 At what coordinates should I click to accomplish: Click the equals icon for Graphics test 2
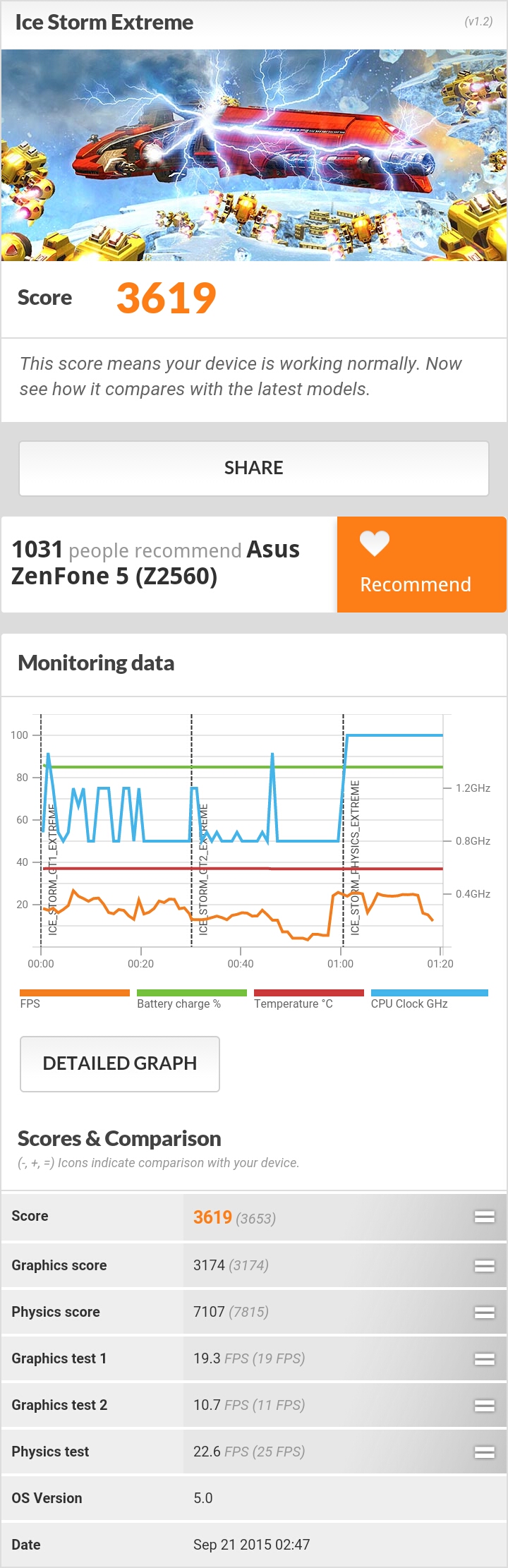pyautogui.click(x=484, y=1405)
